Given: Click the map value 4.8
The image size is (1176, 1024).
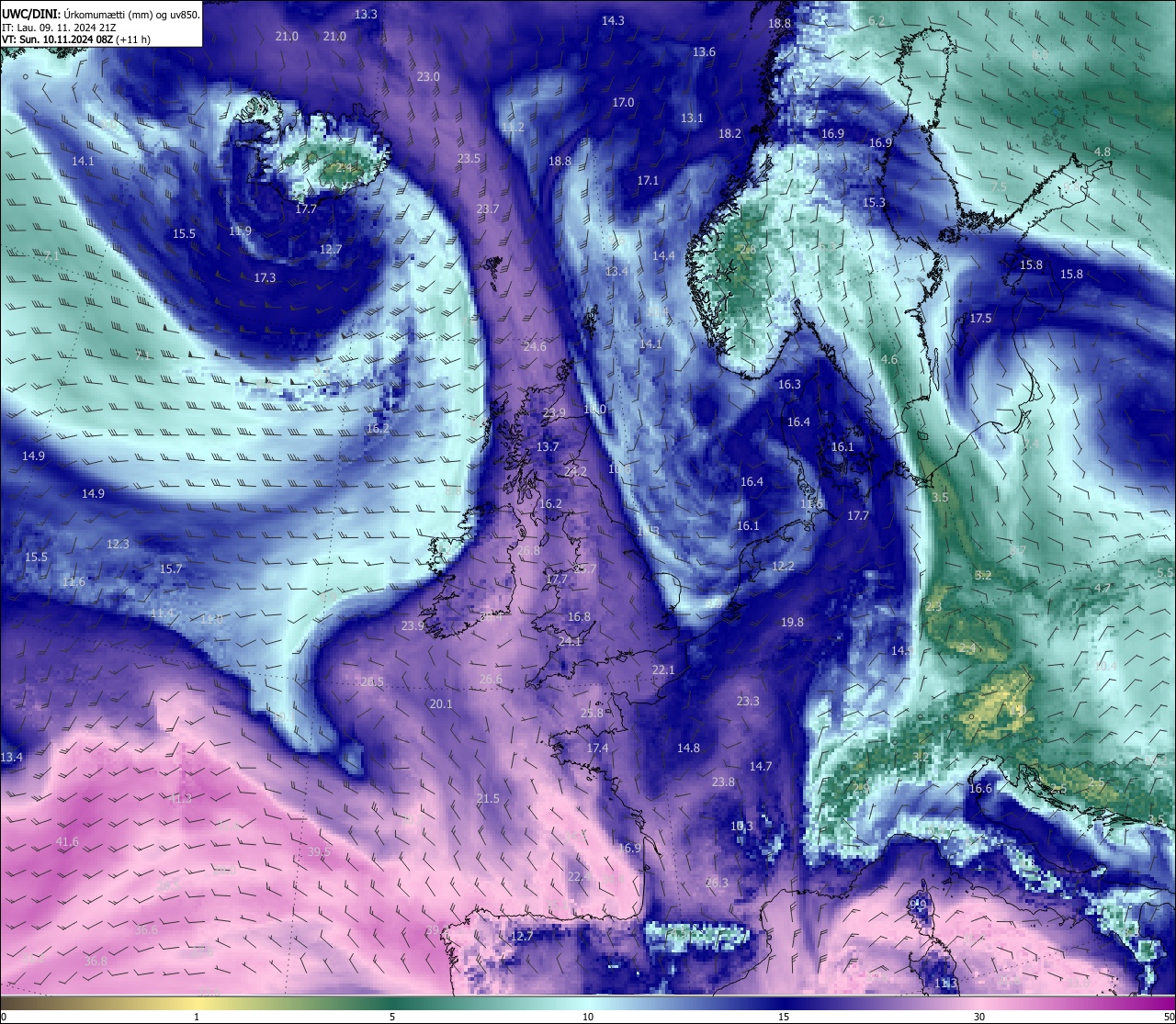Looking at the screenshot, I should [x=1102, y=152].
